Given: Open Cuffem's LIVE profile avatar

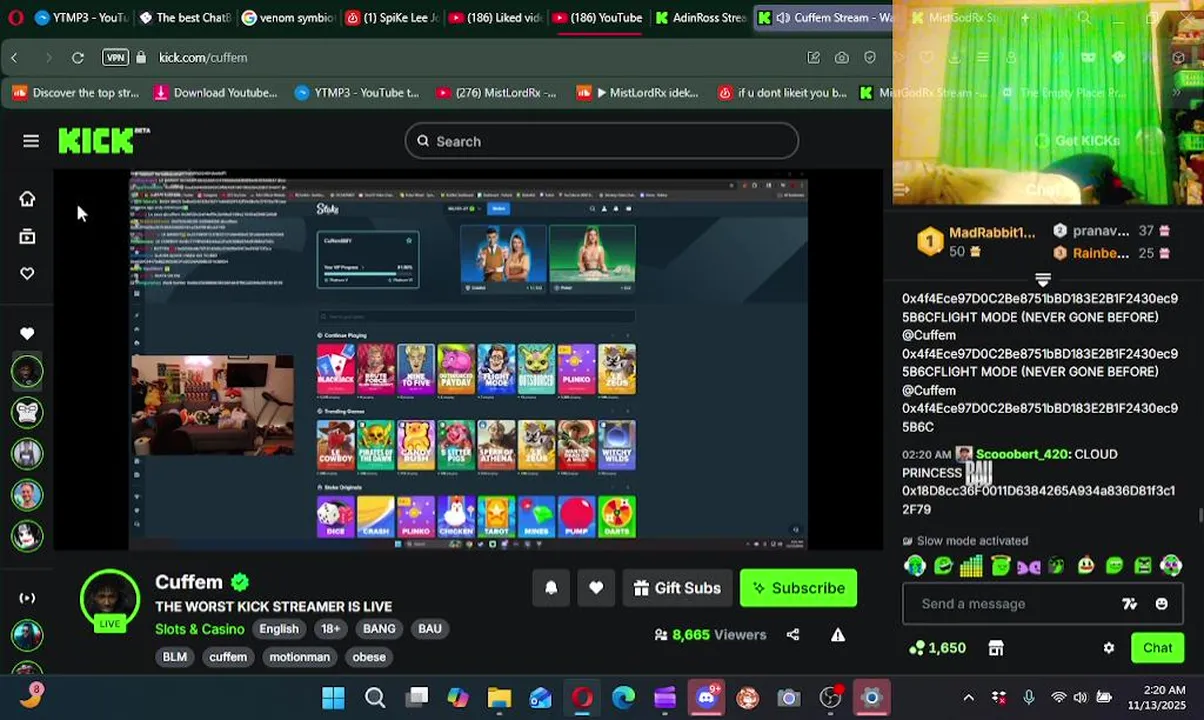Looking at the screenshot, I should 110,600.
